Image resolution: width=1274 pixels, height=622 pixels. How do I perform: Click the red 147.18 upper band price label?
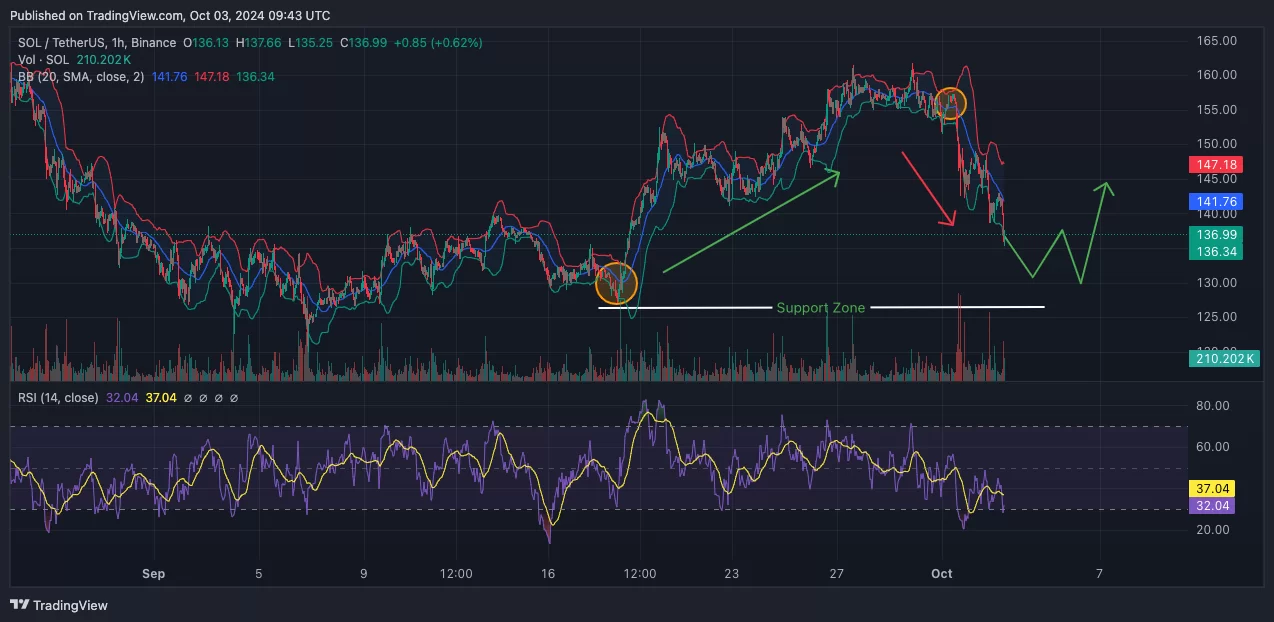pyautogui.click(x=1215, y=164)
